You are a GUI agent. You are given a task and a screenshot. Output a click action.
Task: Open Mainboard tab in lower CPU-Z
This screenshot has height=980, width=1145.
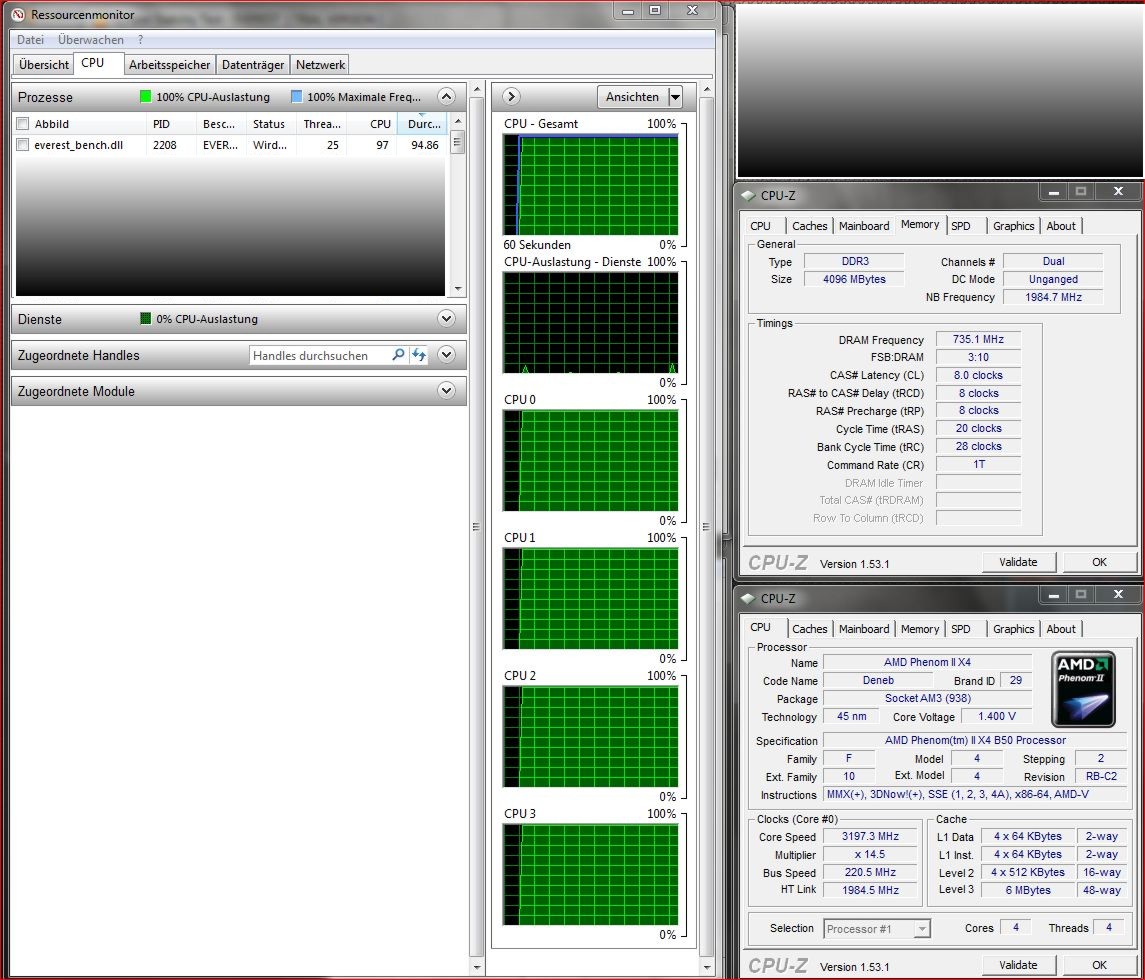coord(864,629)
